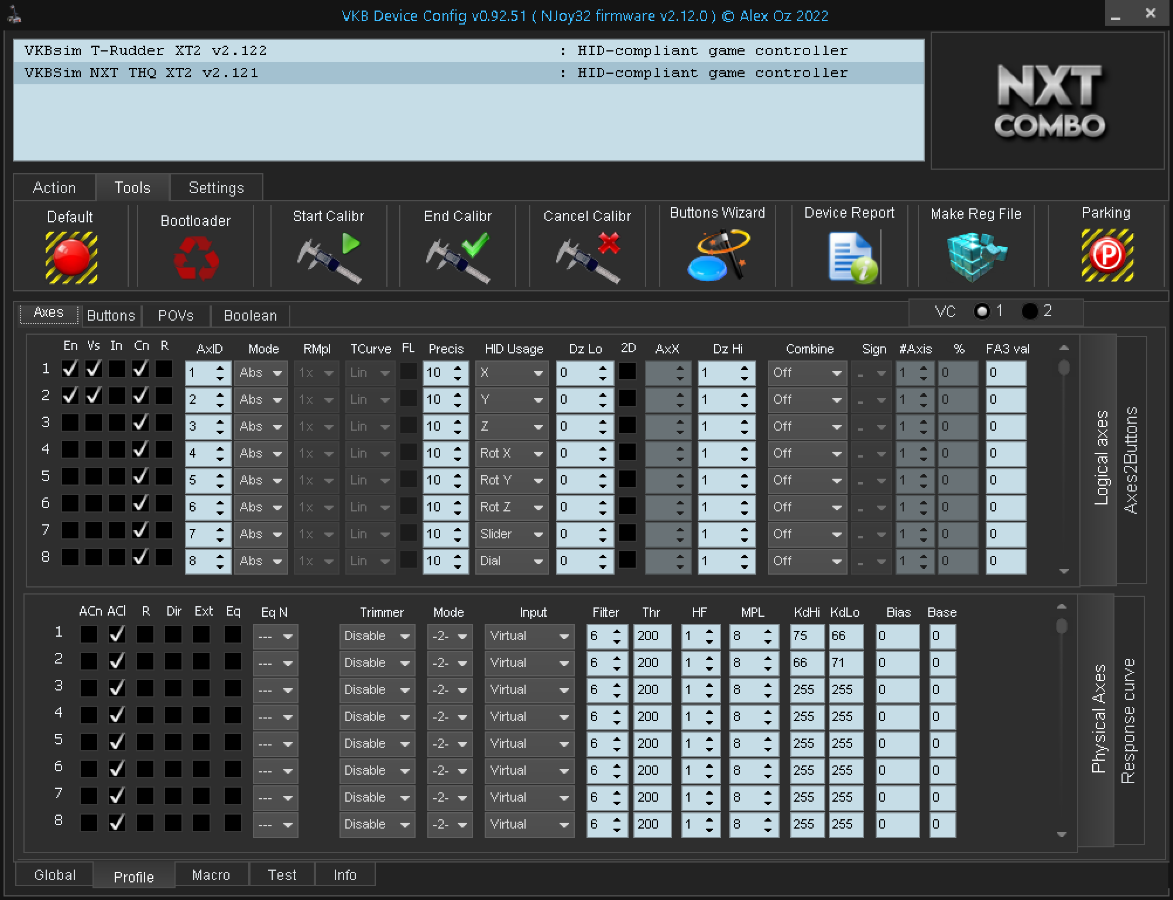The image size is (1173, 900).
Task: Switch to the Action tab
Action: 54,188
